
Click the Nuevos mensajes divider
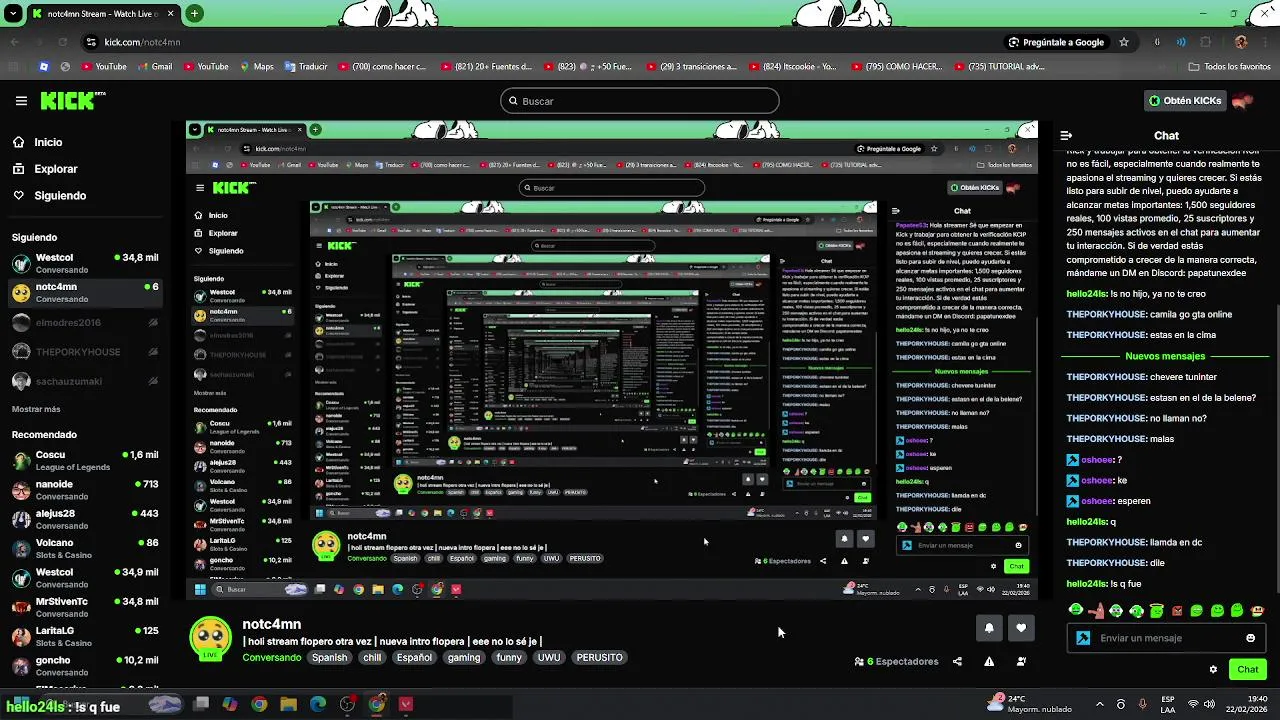(1165, 356)
